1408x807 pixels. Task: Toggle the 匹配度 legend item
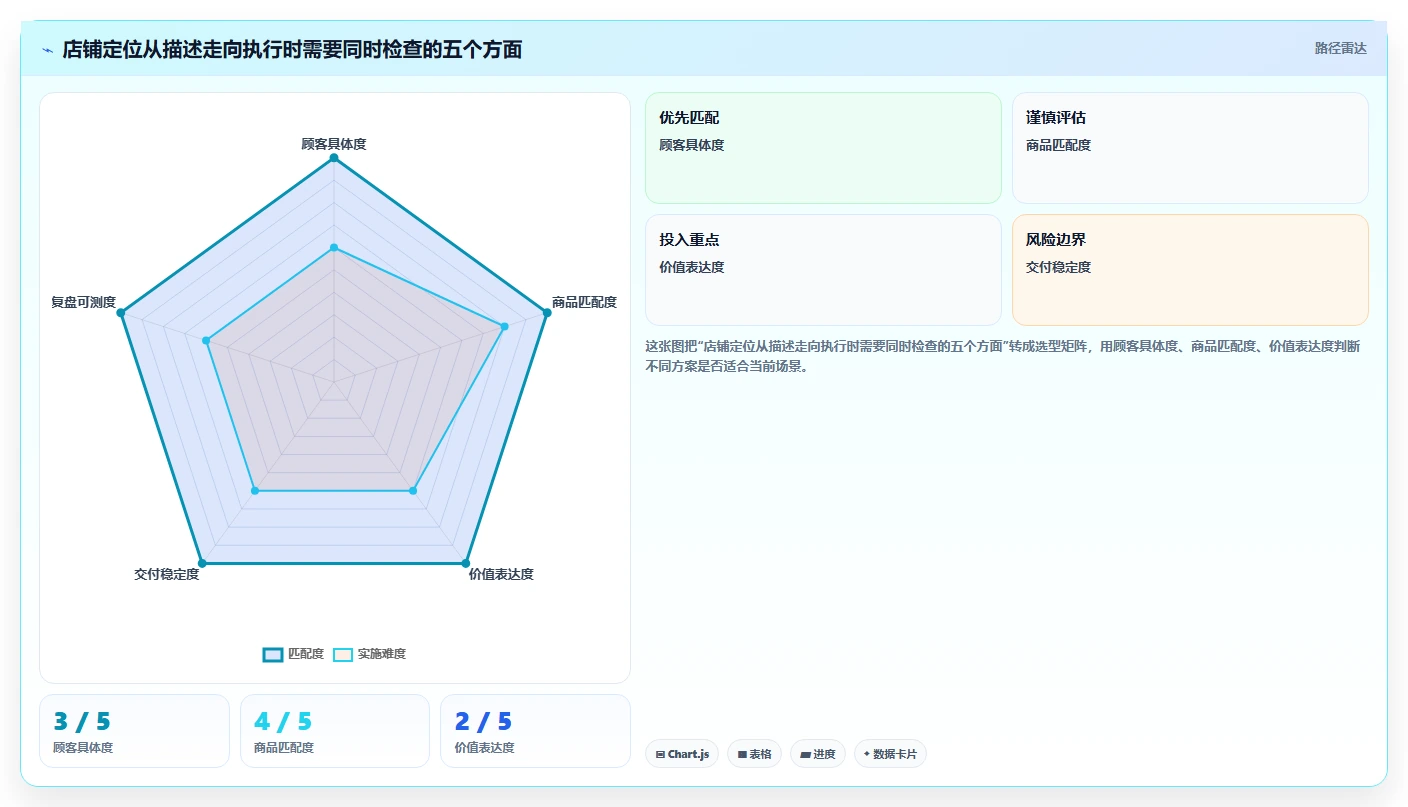[293, 654]
